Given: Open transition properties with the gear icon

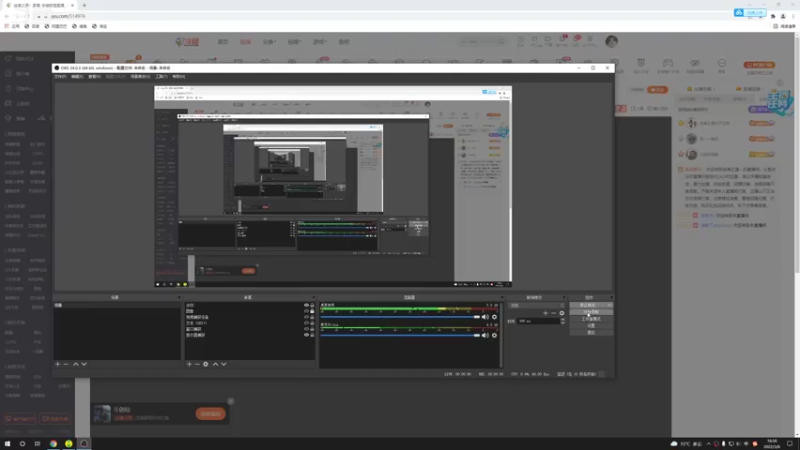Looking at the screenshot, I should [x=562, y=313].
